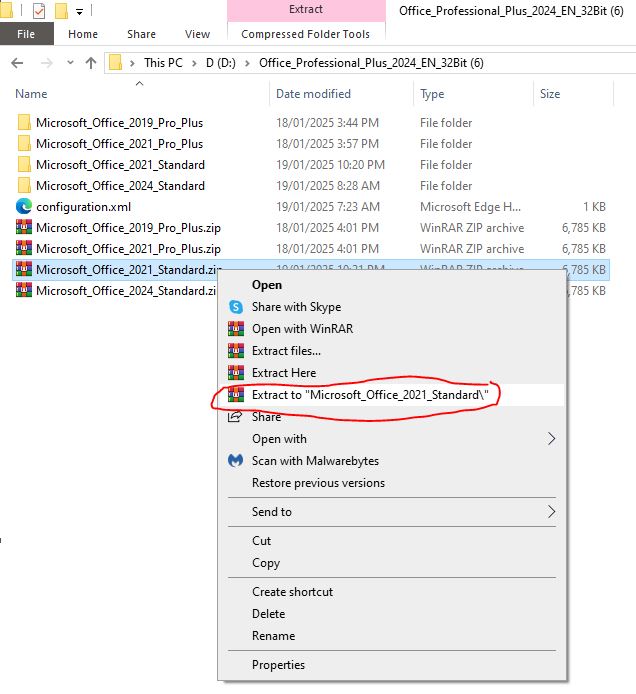Click WinRAR icon next to Extract Here
Screen dimensions: 636x694
point(236,373)
